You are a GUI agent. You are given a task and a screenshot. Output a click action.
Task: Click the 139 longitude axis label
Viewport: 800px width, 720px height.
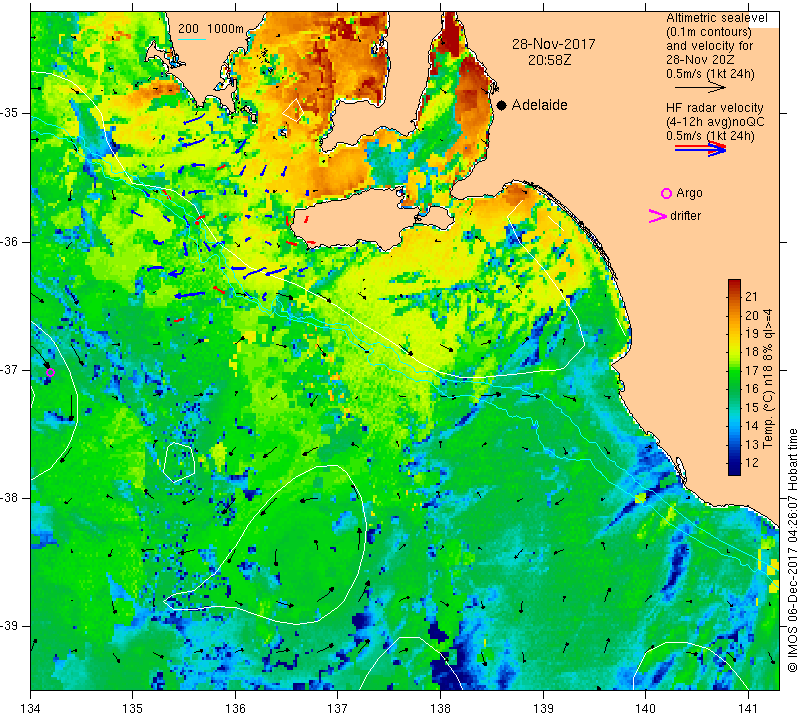coord(543,708)
